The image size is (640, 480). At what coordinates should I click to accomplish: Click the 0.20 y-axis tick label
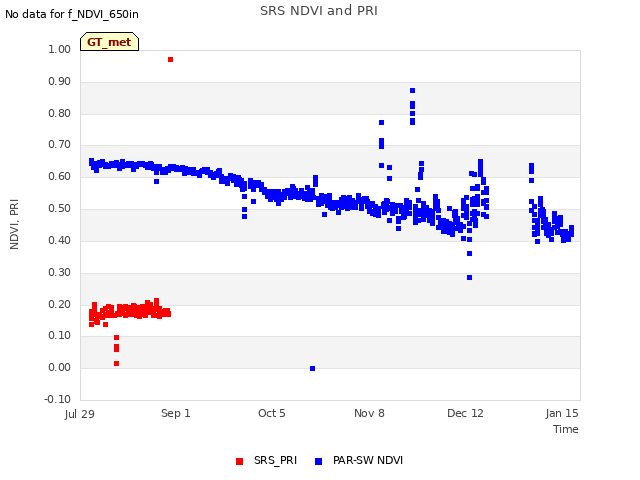point(60,304)
